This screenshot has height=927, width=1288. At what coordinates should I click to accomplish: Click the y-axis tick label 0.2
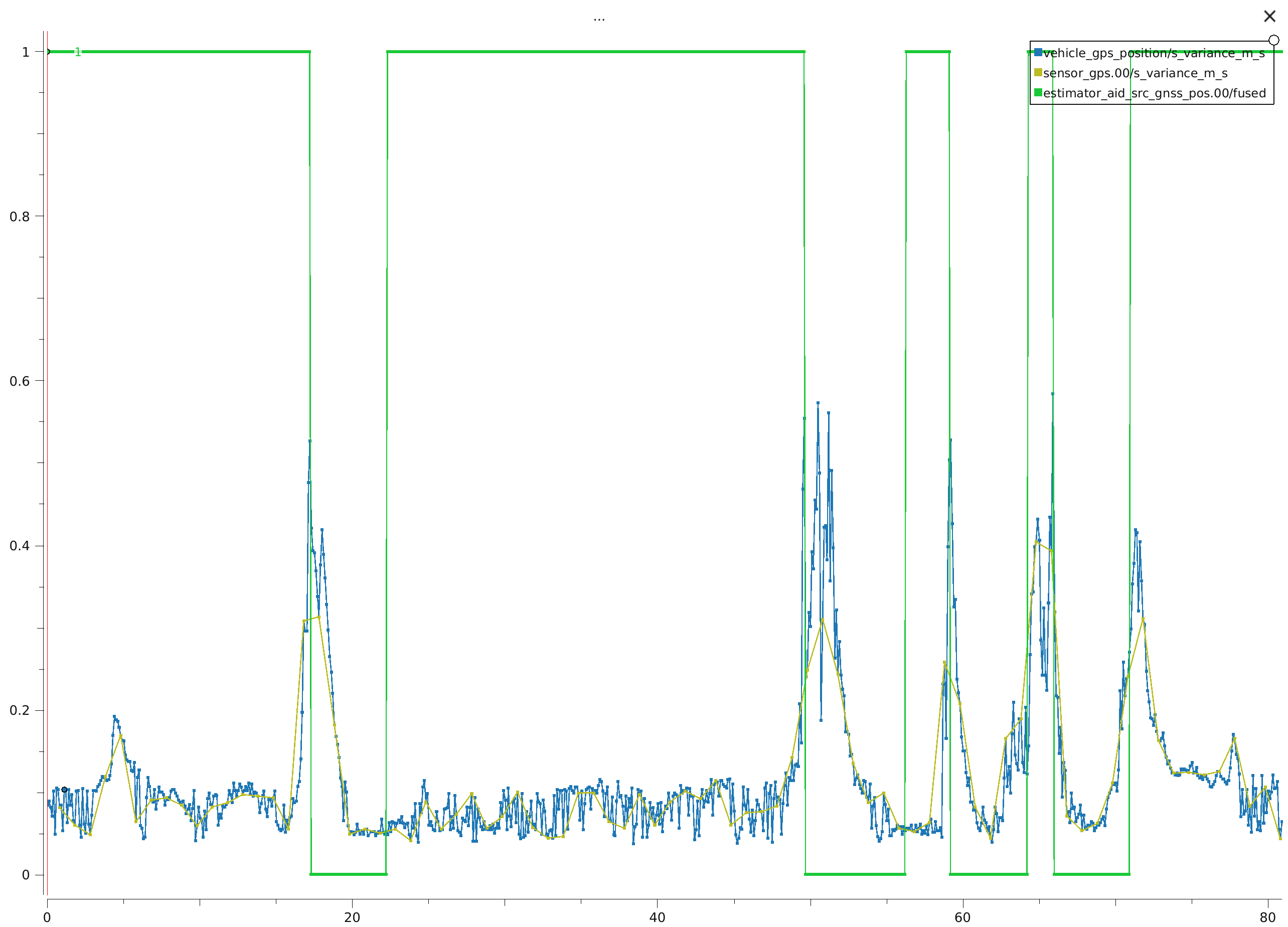pos(19,710)
